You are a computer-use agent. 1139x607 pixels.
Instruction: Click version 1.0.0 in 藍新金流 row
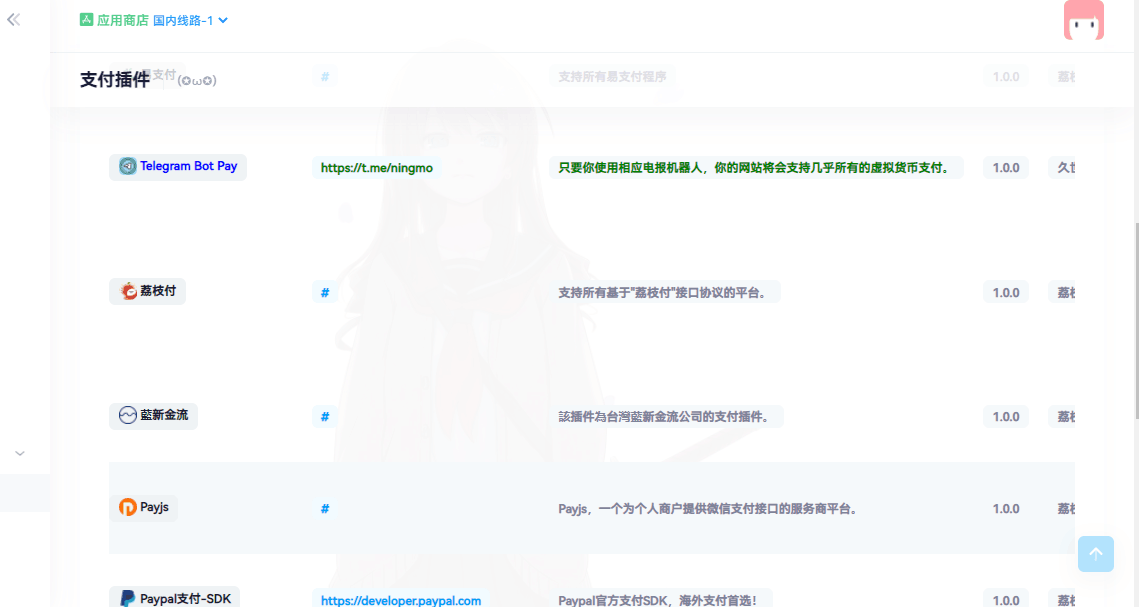(1006, 417)
